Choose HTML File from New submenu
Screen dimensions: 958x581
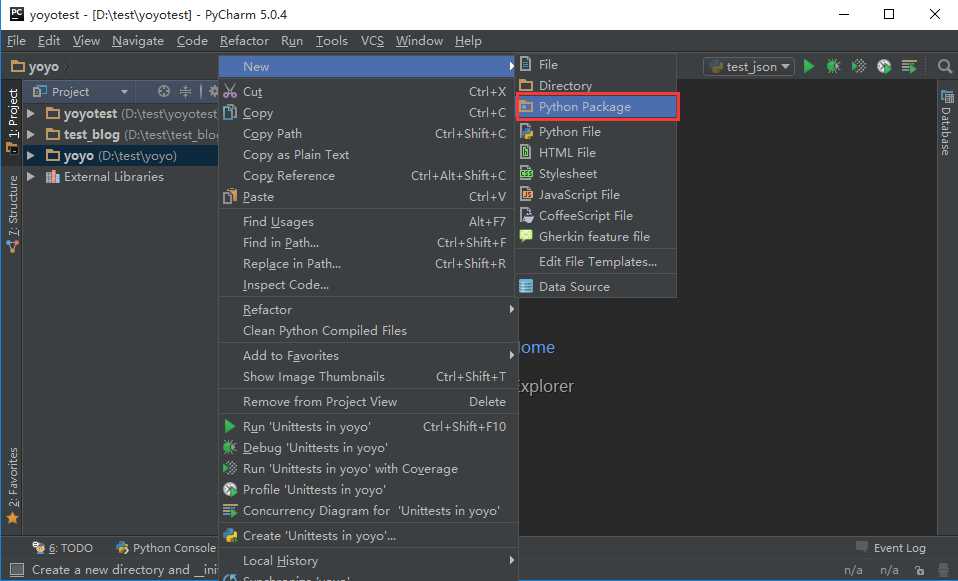click(x=597, y=152)
